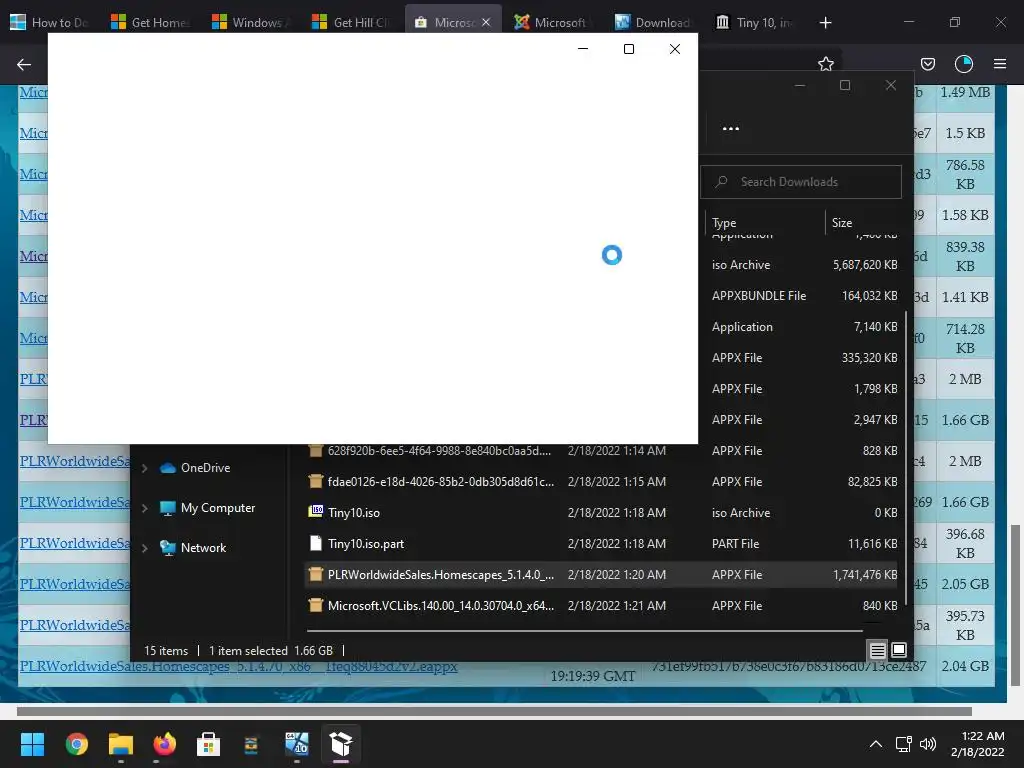
Task: Show hidden system tray icons
Action: pos(876,744)
